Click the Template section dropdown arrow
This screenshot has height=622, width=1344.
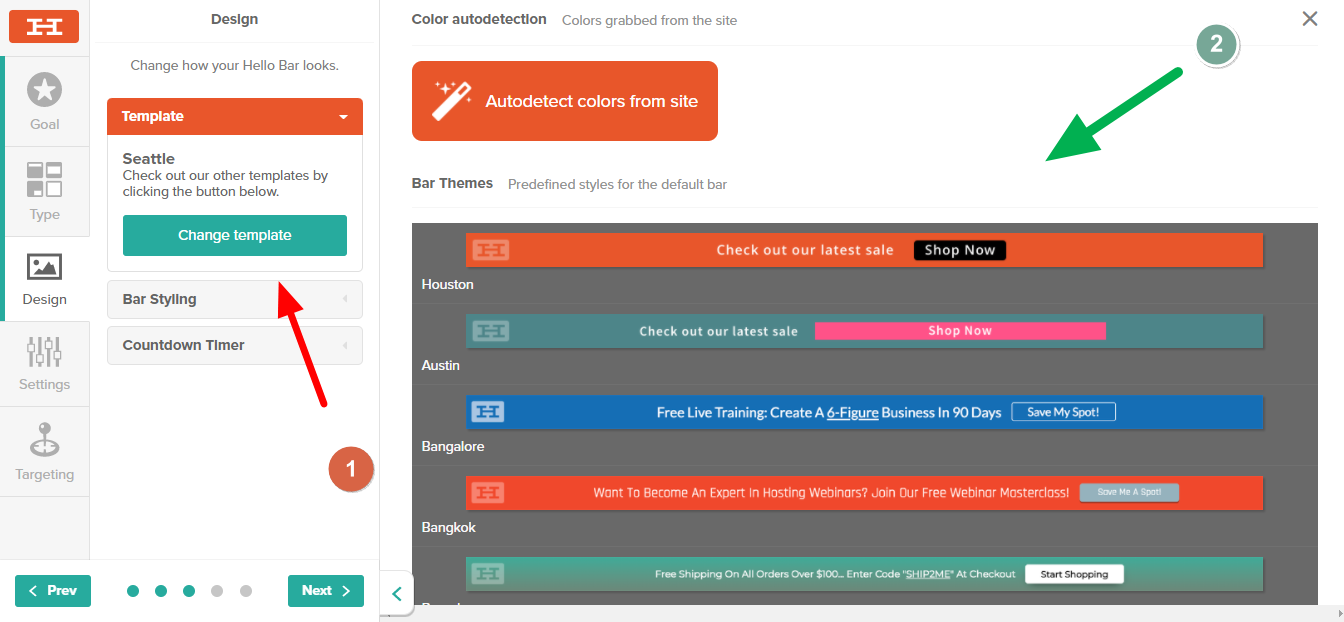click(343, 117)
